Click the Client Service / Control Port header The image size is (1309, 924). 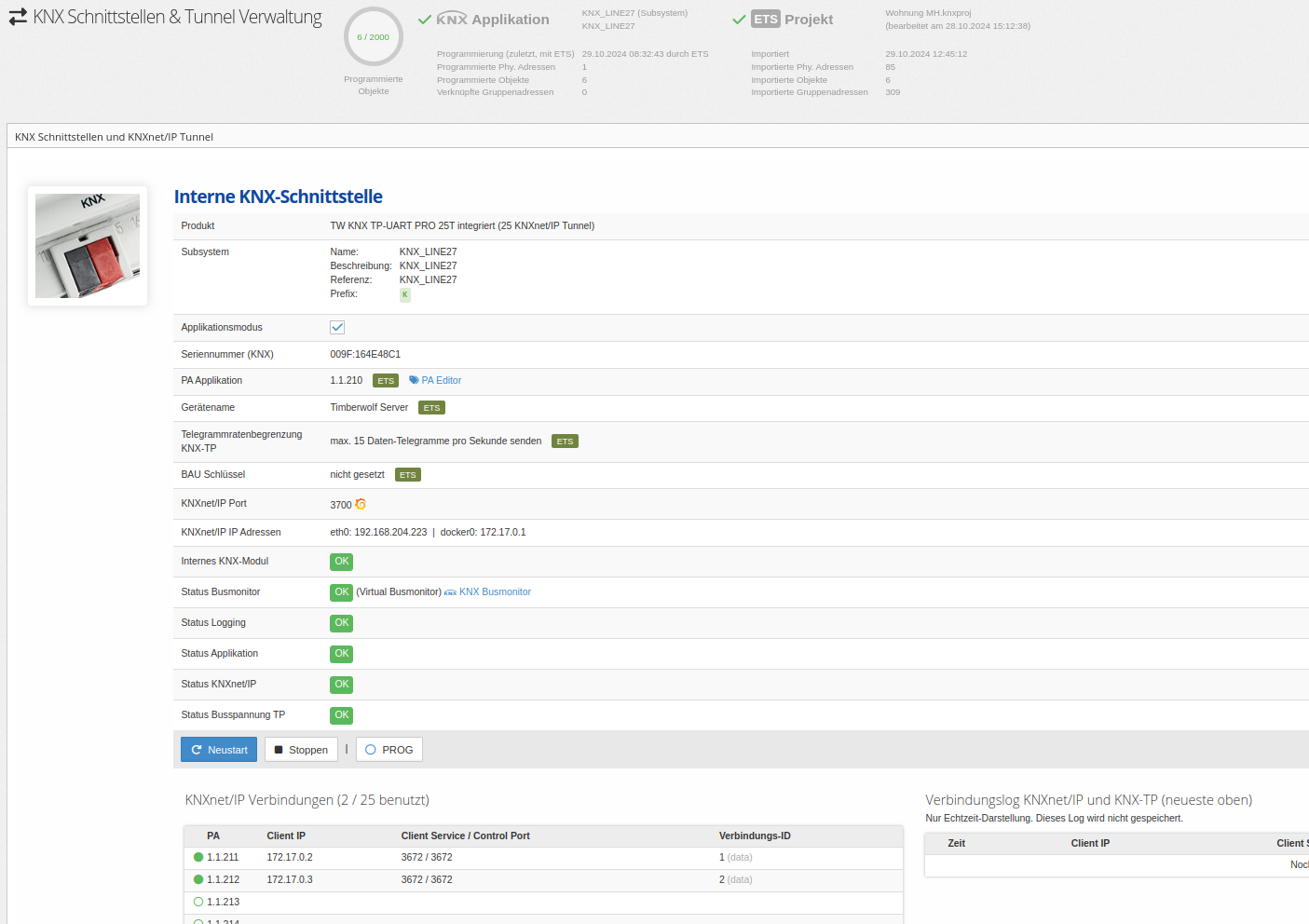pos(466,836)
